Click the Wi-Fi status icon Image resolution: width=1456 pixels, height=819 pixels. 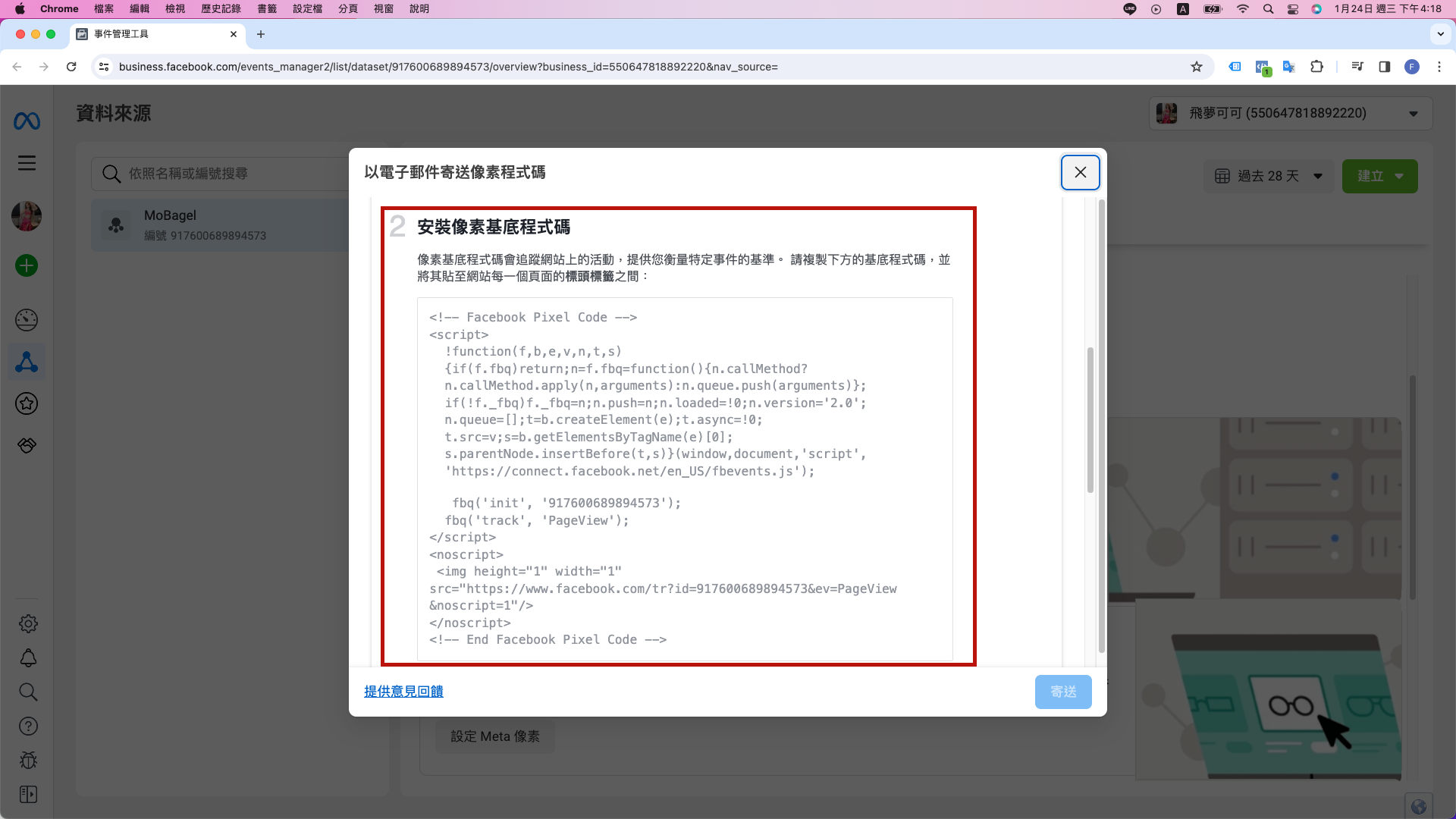pos(1242,9)
